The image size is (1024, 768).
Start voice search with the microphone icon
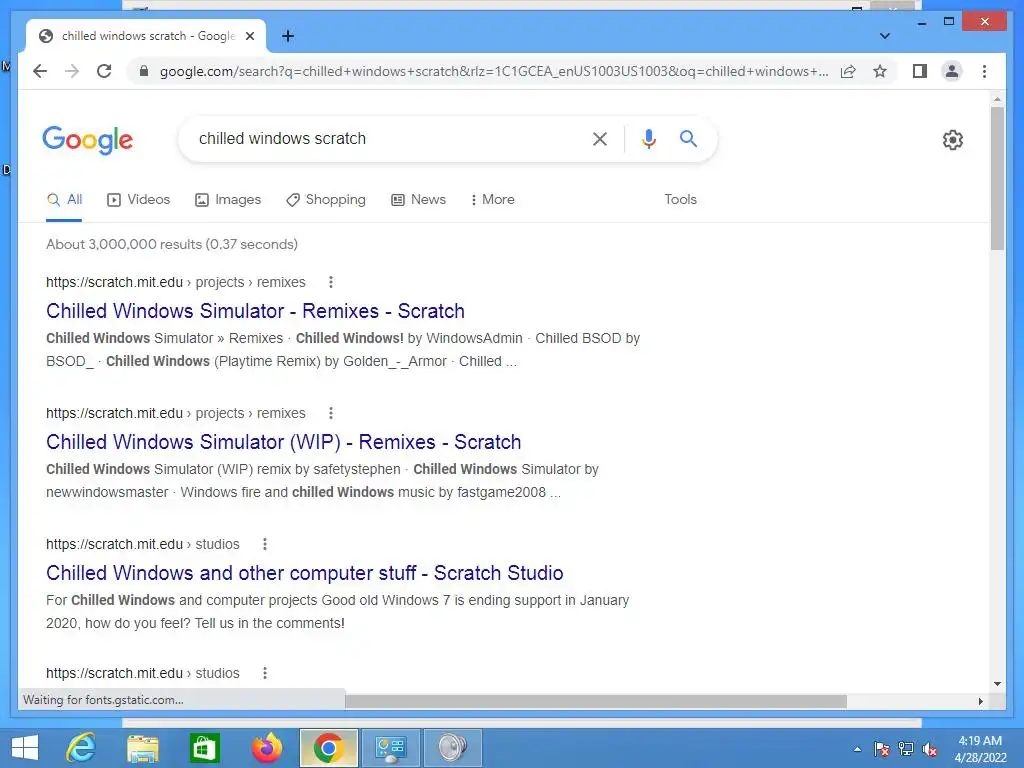(x=648, y=138)
